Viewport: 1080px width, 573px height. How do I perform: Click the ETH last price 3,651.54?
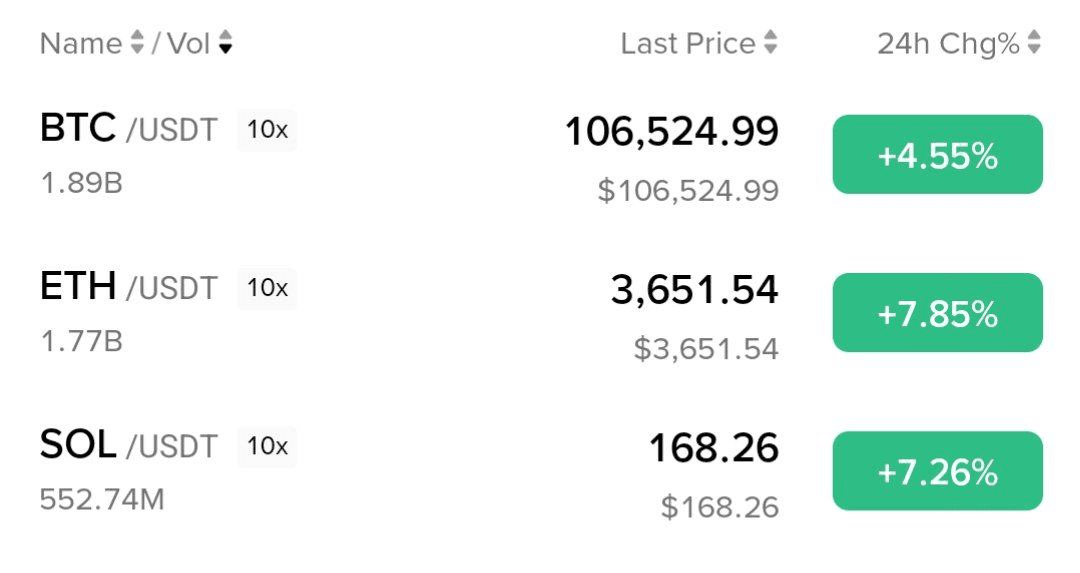(694, 289)
